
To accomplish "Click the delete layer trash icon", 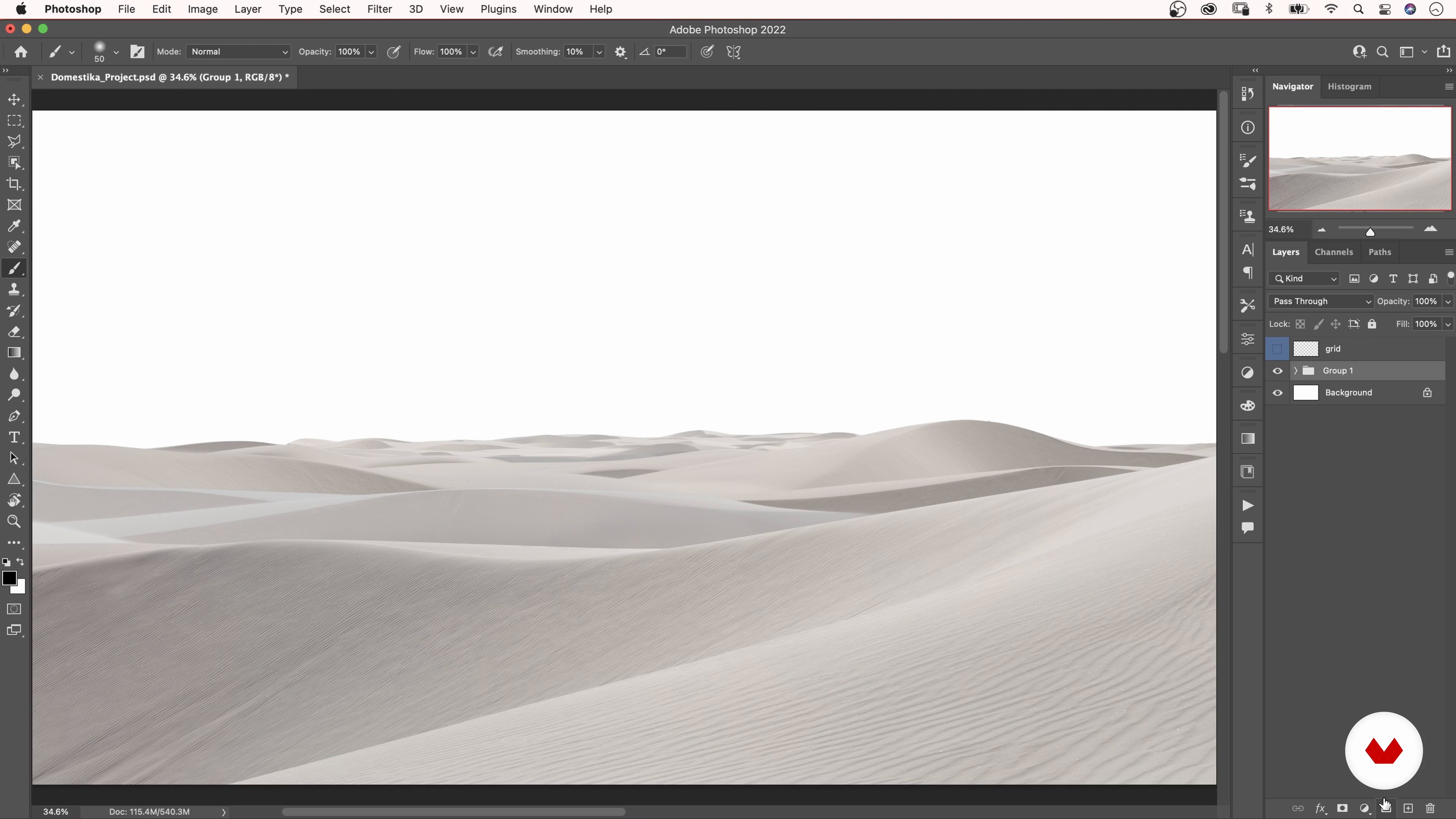I will (1430, 808).
